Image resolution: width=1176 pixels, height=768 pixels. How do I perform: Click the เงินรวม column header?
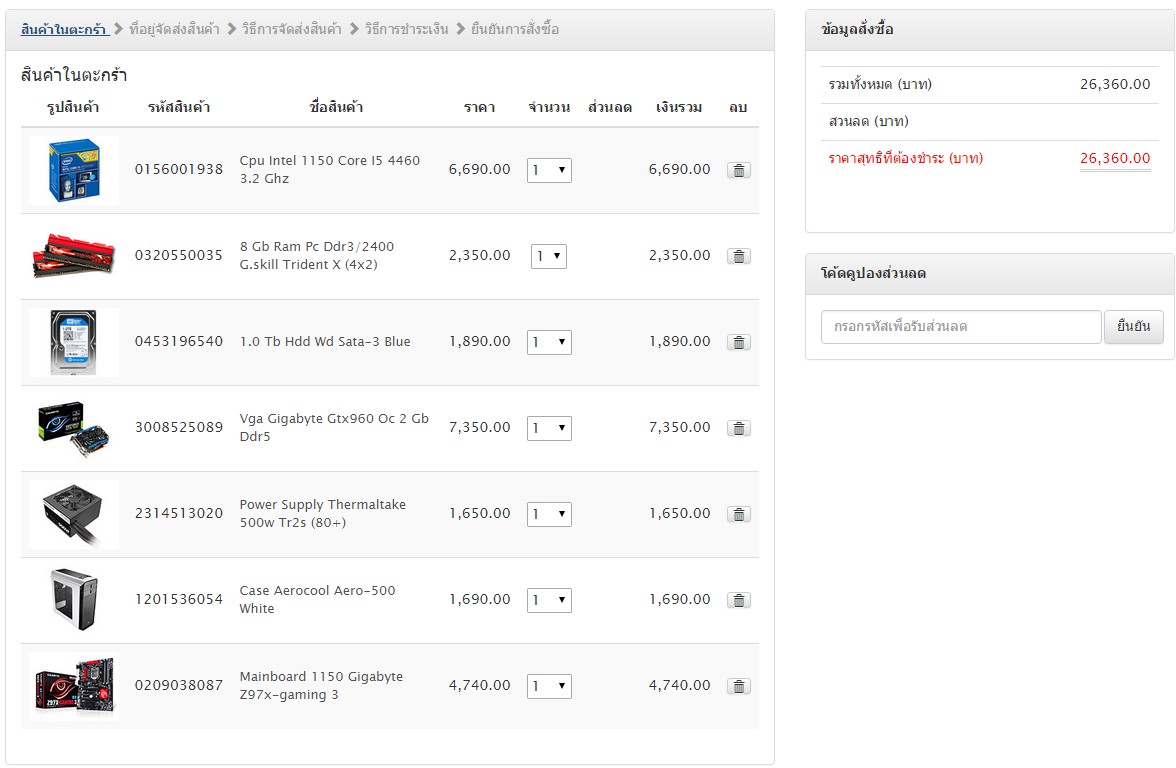(679, 107)
